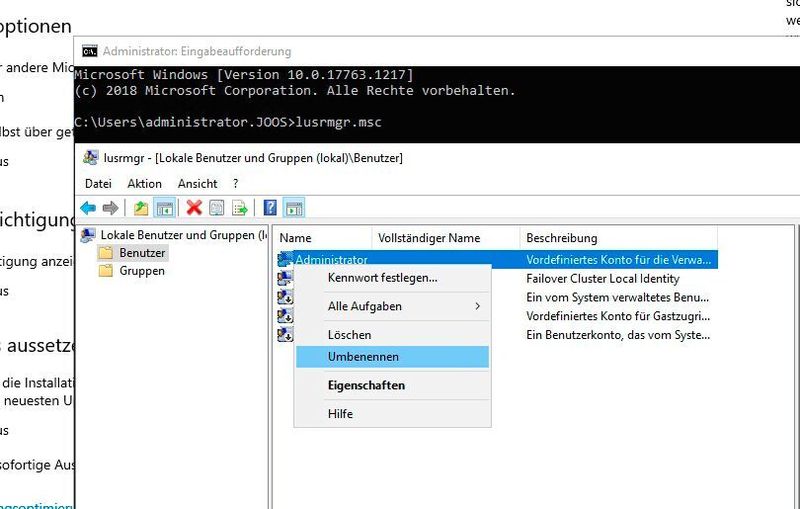Choose Hilfe in context menu
Screen dimensions: 800x509
coord(392,414)
